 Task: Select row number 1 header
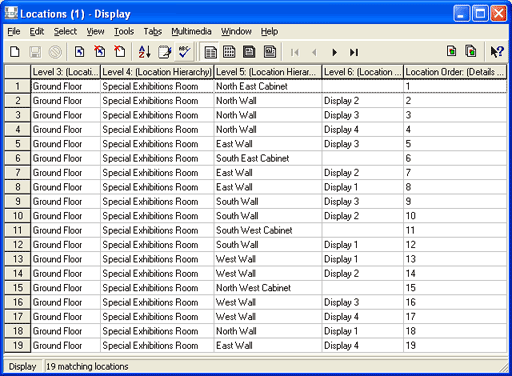(17, 86)
